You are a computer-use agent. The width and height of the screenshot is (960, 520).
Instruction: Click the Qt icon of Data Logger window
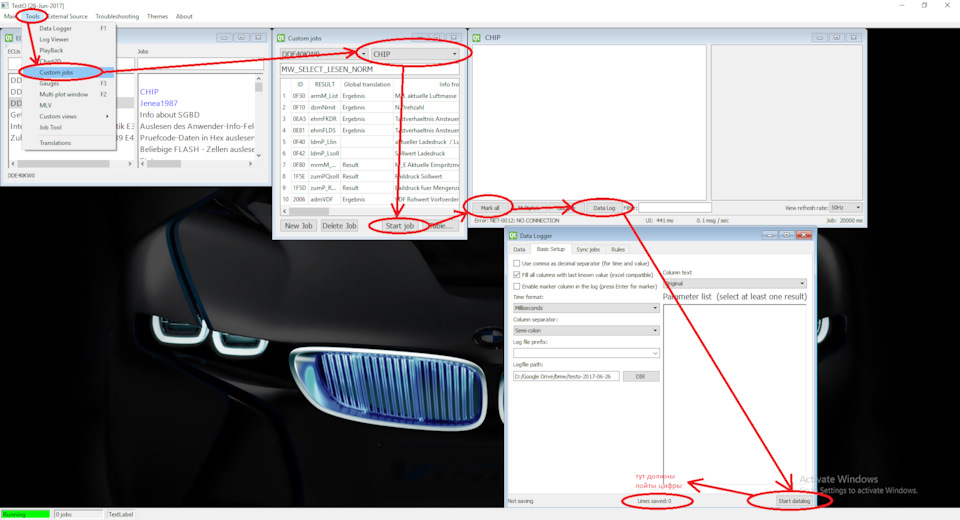[x=513, y=235]
